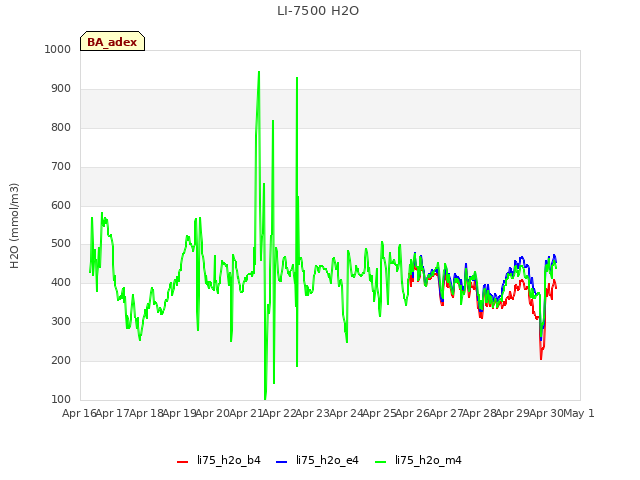Click the 300 y-axis label
640x480 pixels.
click(61, 322)
